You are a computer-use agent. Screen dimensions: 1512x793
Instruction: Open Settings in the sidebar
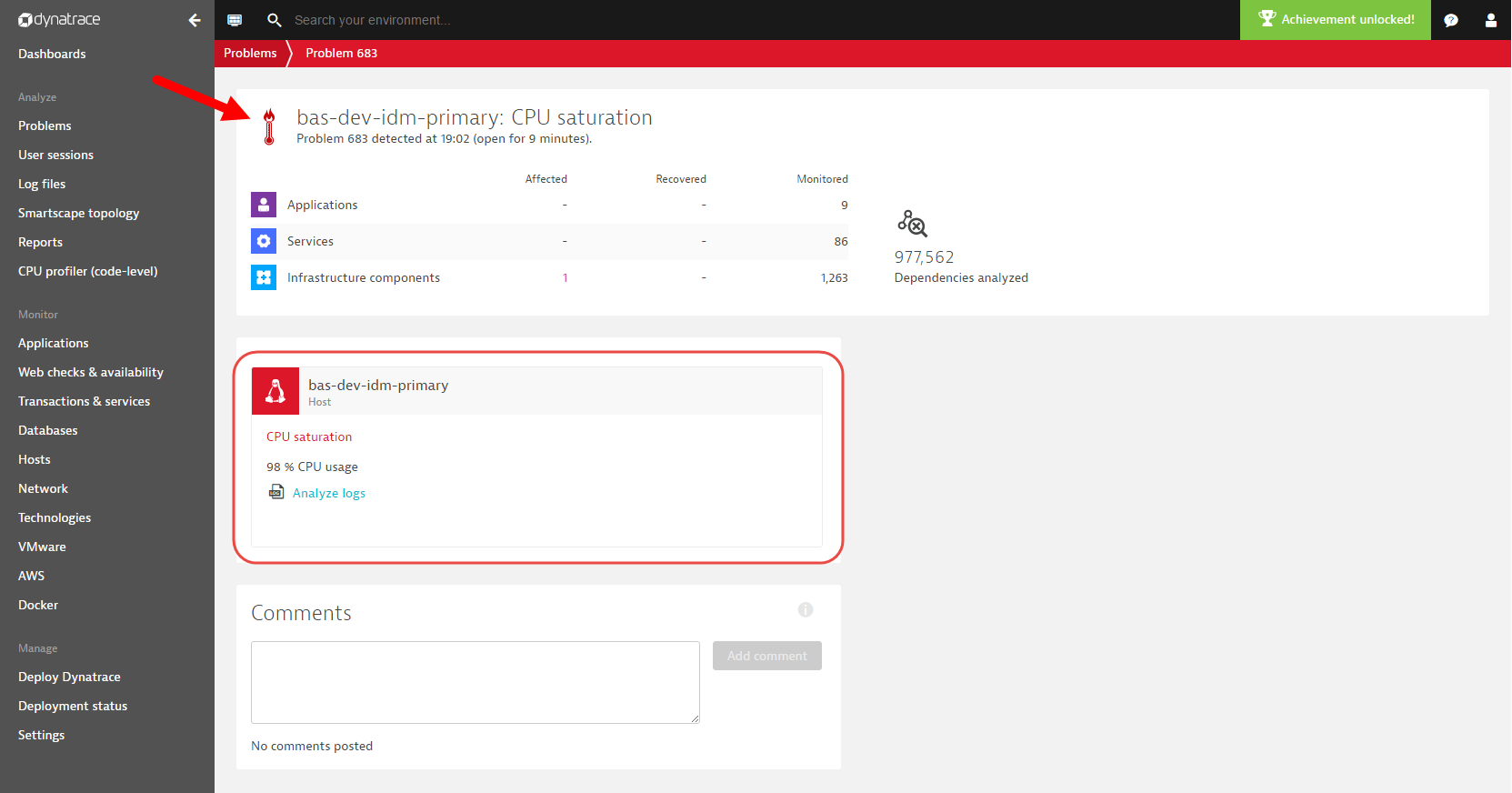click(41, 735)
